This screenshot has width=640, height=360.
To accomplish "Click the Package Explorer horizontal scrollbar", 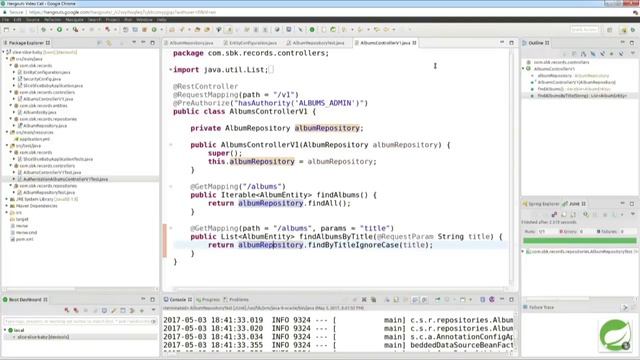I will 80,289.
